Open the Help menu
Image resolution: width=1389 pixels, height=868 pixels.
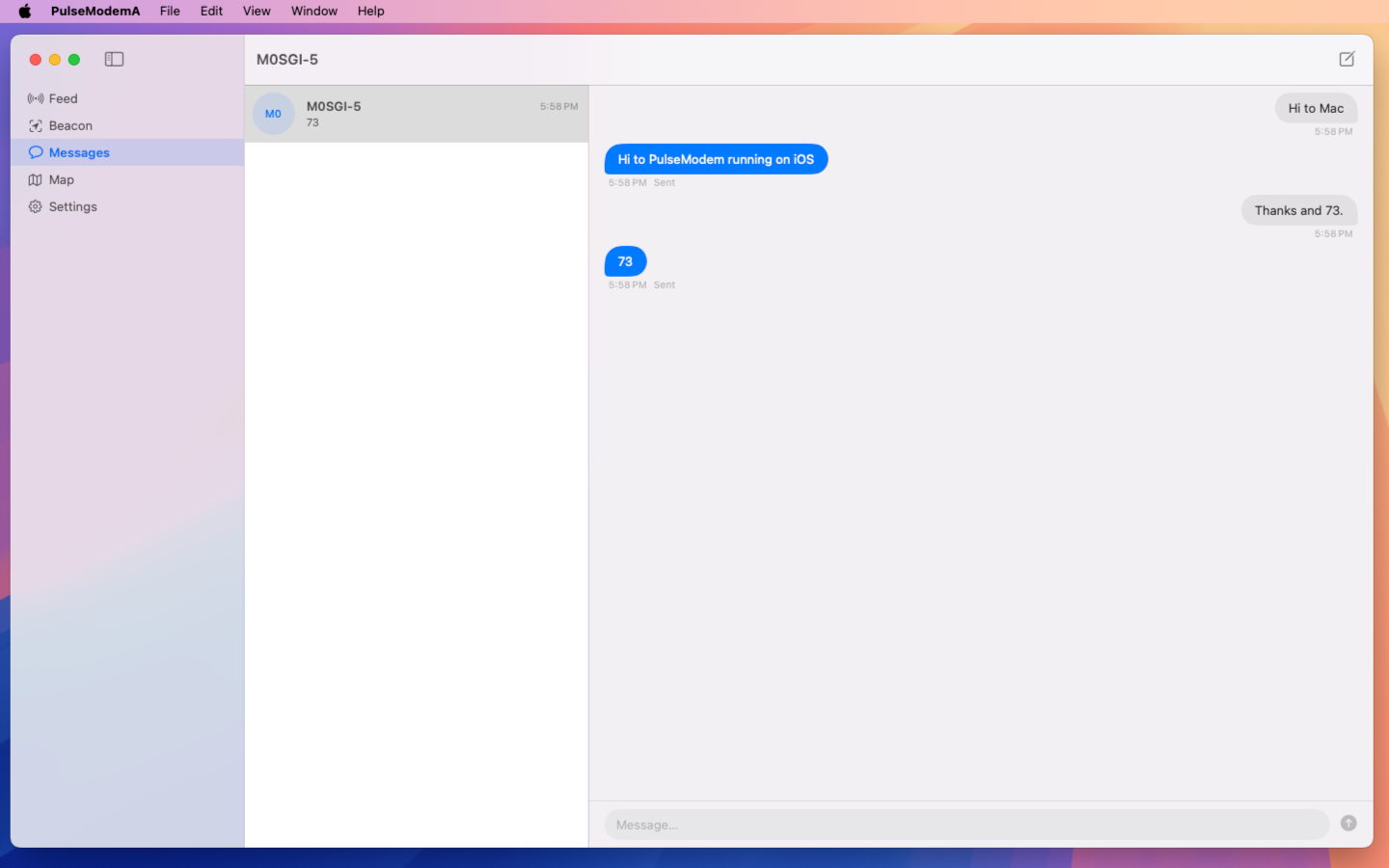[370, 11]
